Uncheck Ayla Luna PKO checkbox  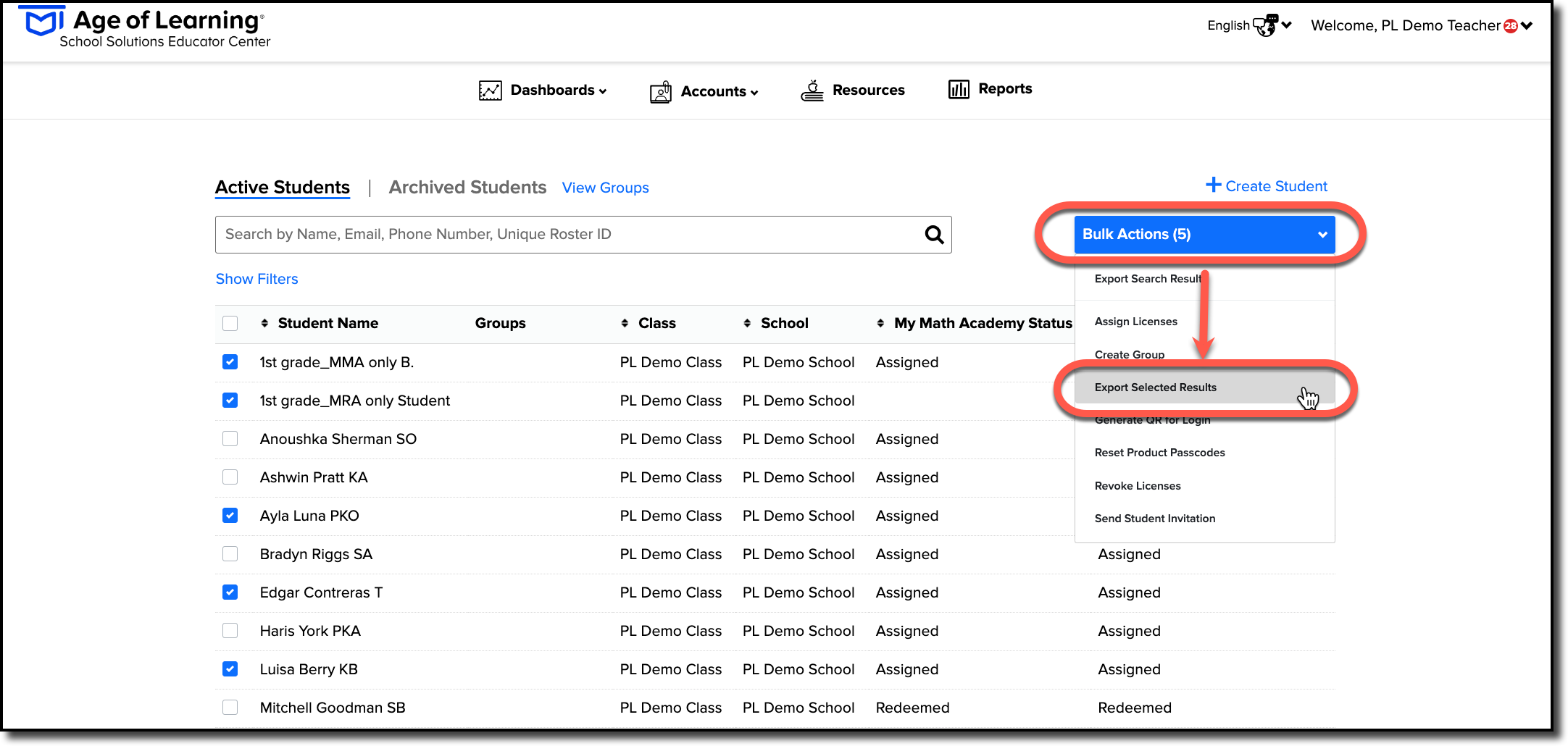[230, 515]
